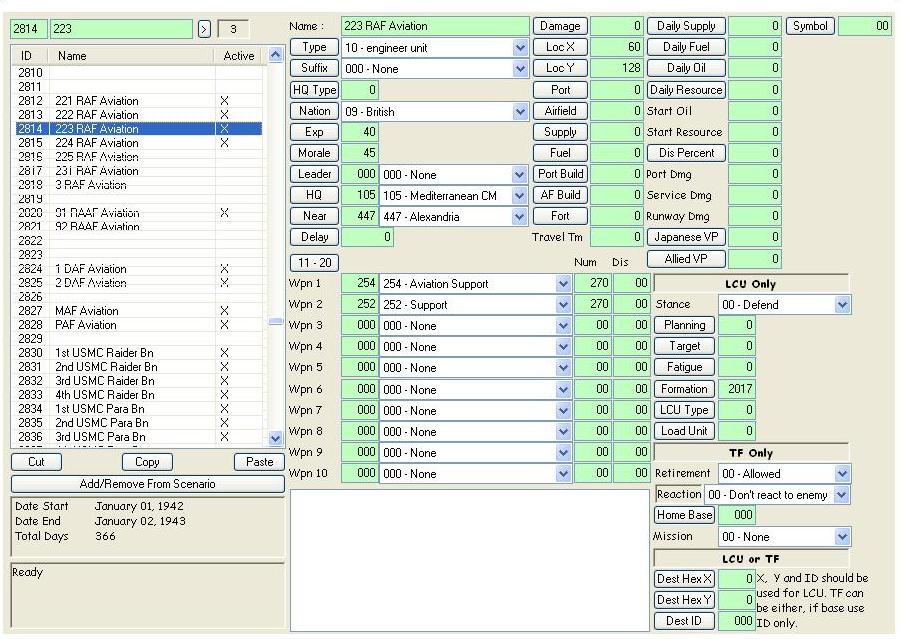Open the Type dropdown for engineer unit
This screenshot has height=639, width=907.
pos(520,48)
